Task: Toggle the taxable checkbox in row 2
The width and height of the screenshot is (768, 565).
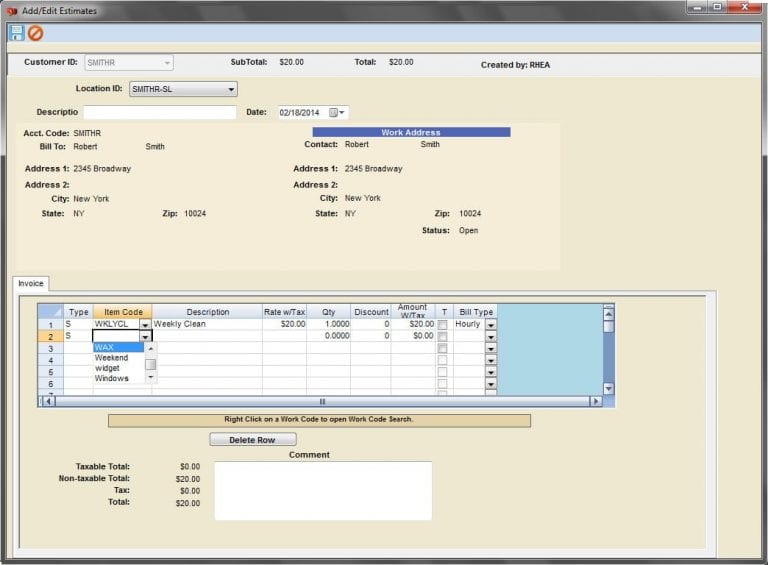Action: (x=442, y=336)
